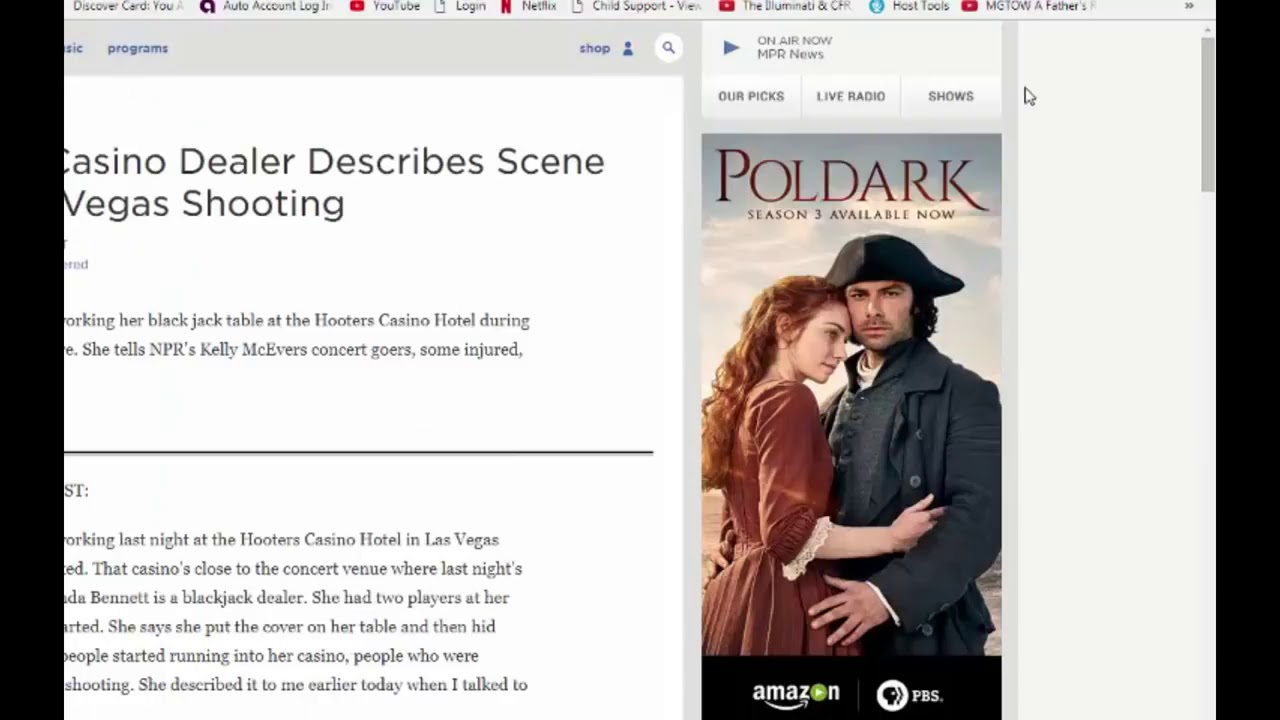Click the YouTube bookmark's red icon
This screenshot has width=1280, height=720.
pos(357,6)
